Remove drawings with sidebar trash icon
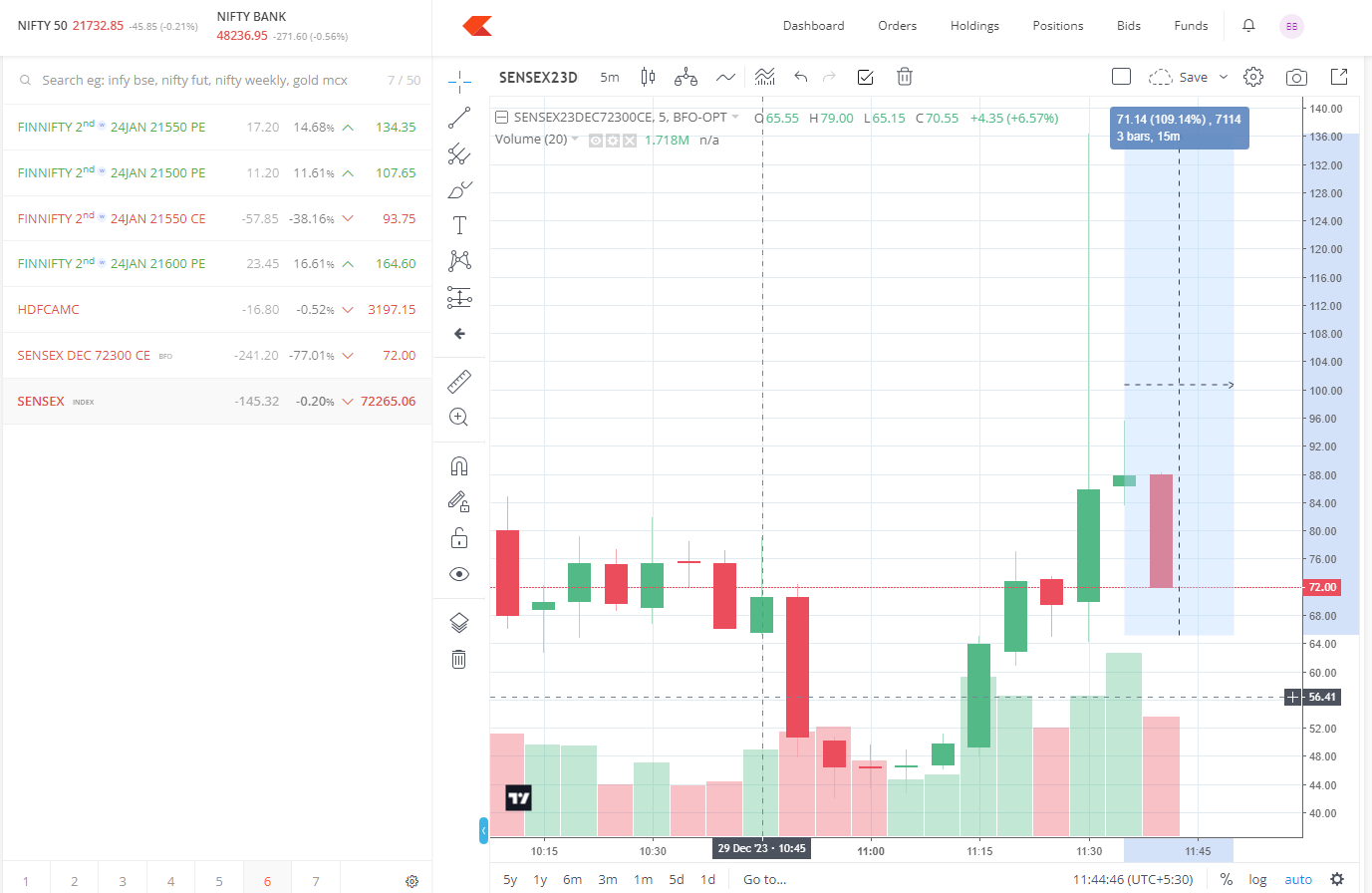 click(x=459, y=659)
